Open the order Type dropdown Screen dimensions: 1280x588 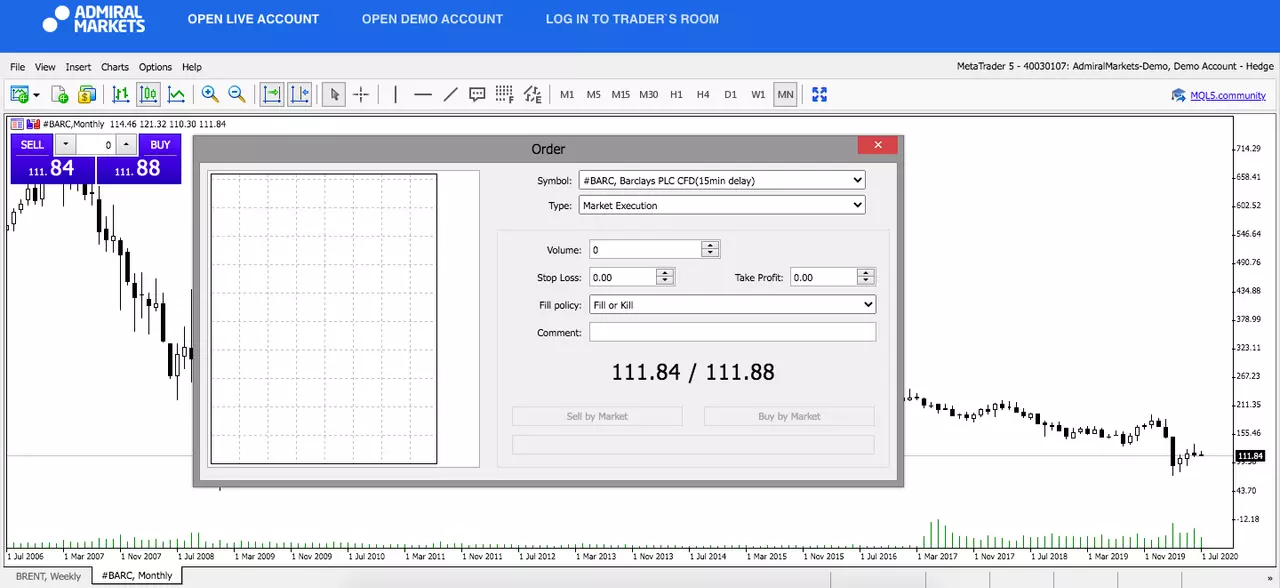click(x=722, y=205)
